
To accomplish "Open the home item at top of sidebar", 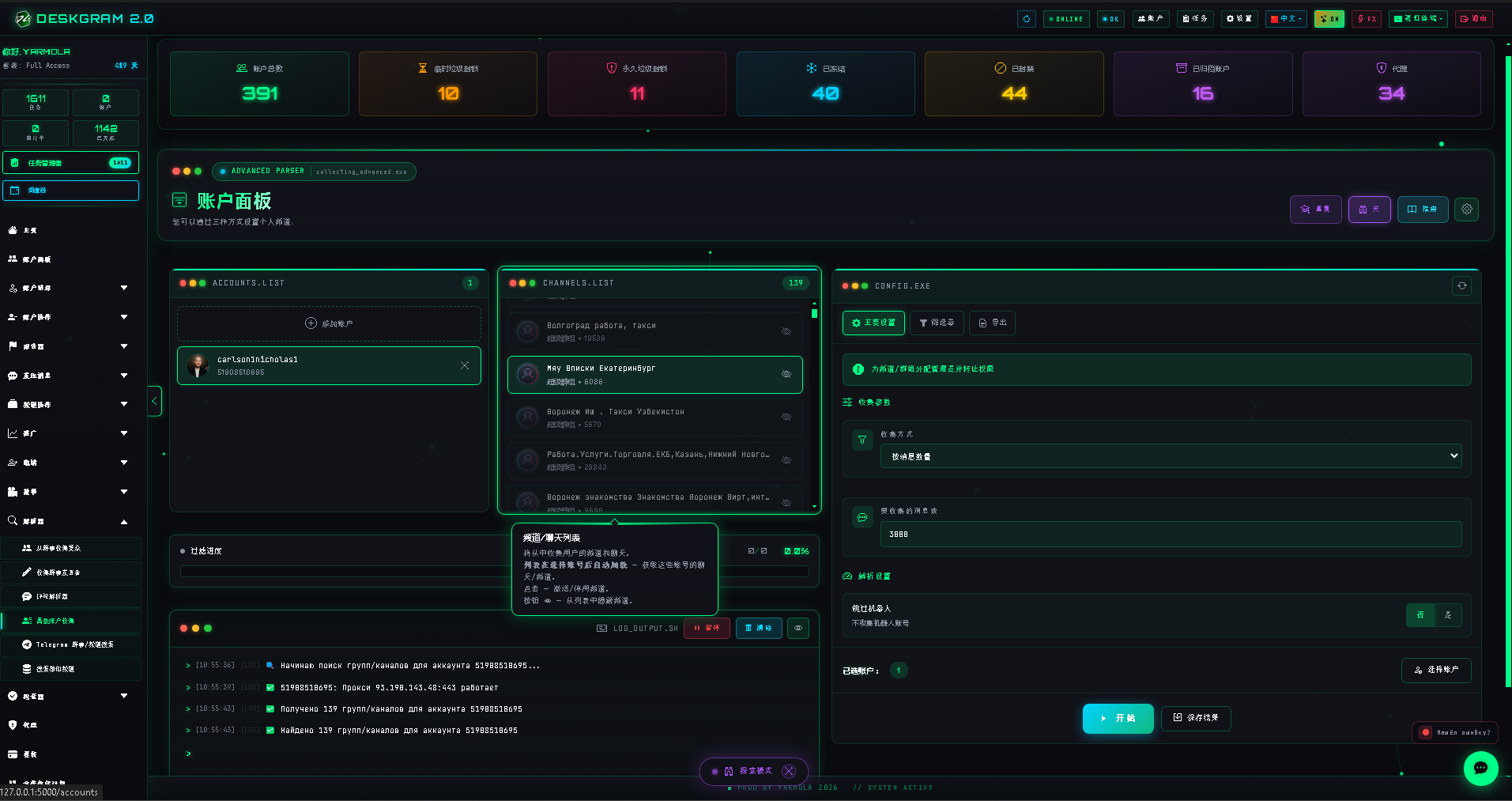I will click(71, 230).
